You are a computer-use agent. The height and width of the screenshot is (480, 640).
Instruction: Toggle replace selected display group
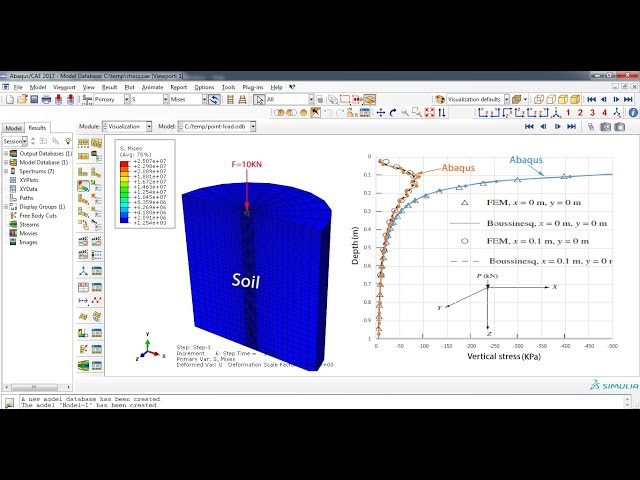[279, 113]
